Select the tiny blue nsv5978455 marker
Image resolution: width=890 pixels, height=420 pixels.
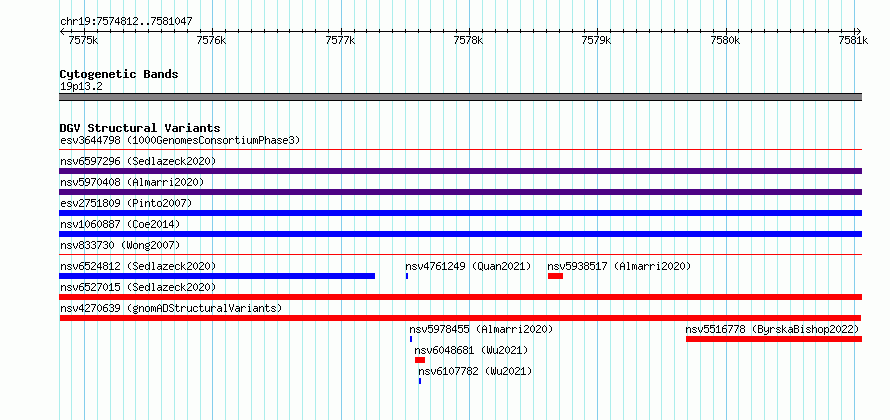click(x=411, y=339)
